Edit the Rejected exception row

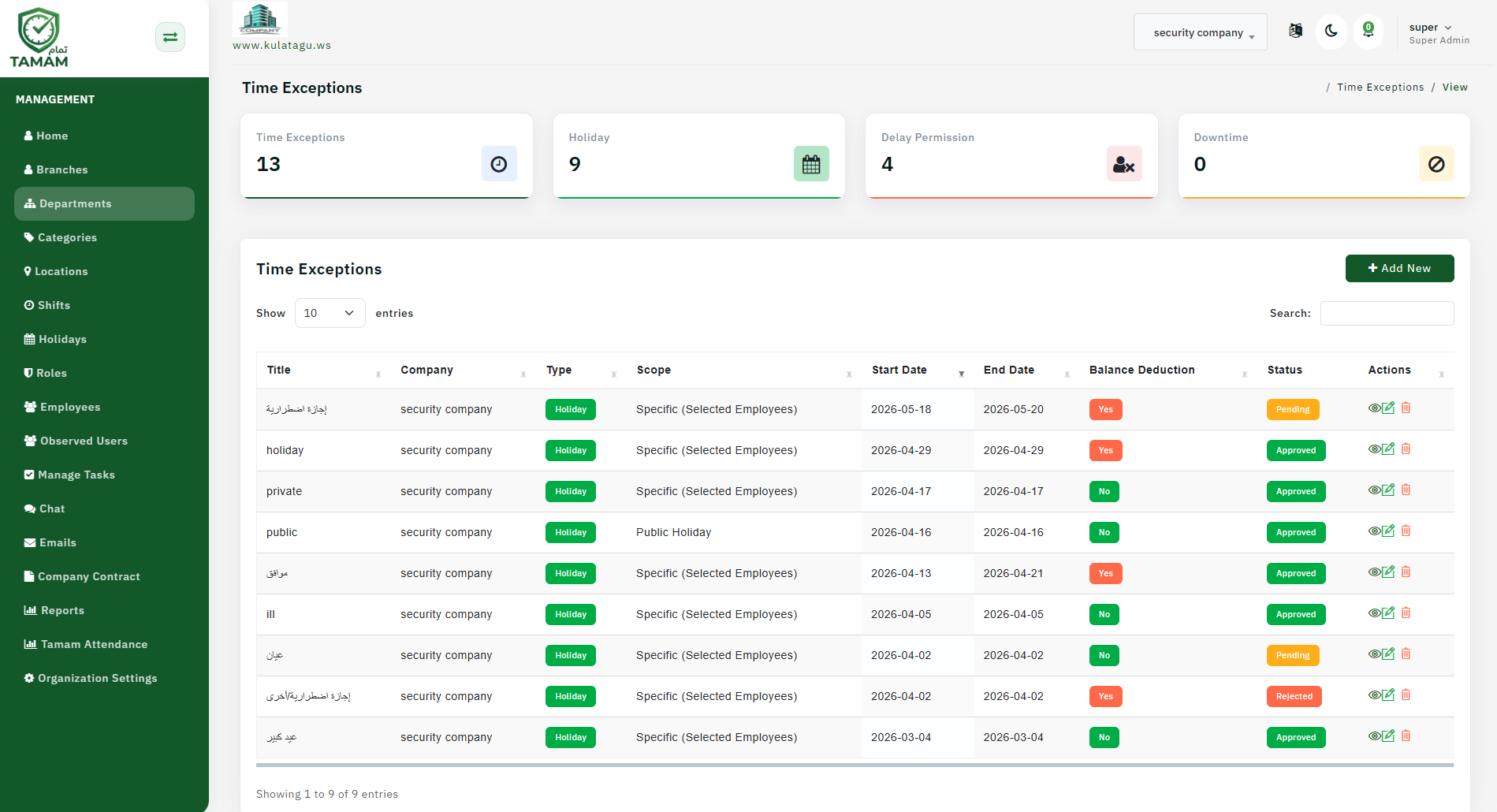point(1389,695)
